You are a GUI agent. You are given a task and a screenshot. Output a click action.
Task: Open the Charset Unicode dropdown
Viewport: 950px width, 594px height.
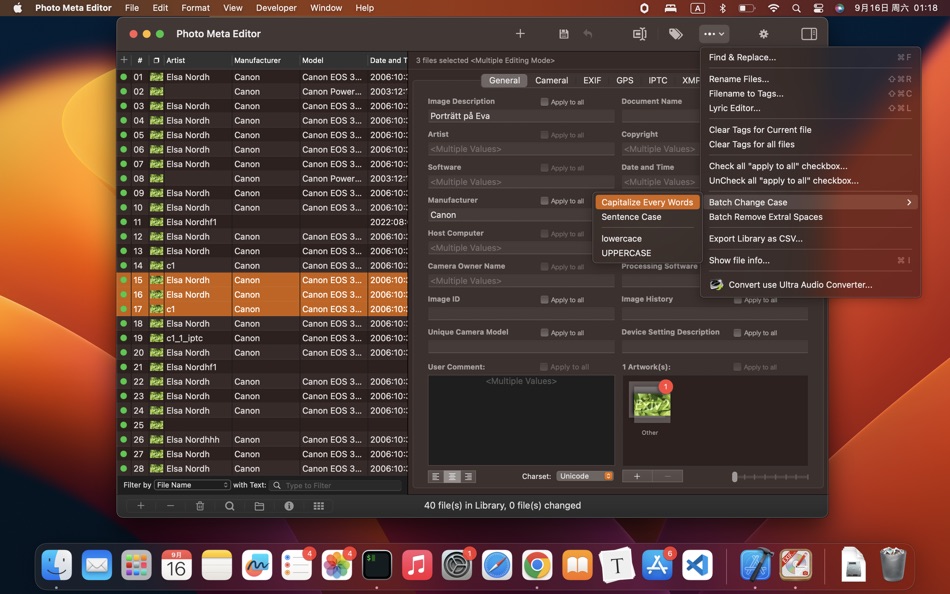click(x=585, y=476)
